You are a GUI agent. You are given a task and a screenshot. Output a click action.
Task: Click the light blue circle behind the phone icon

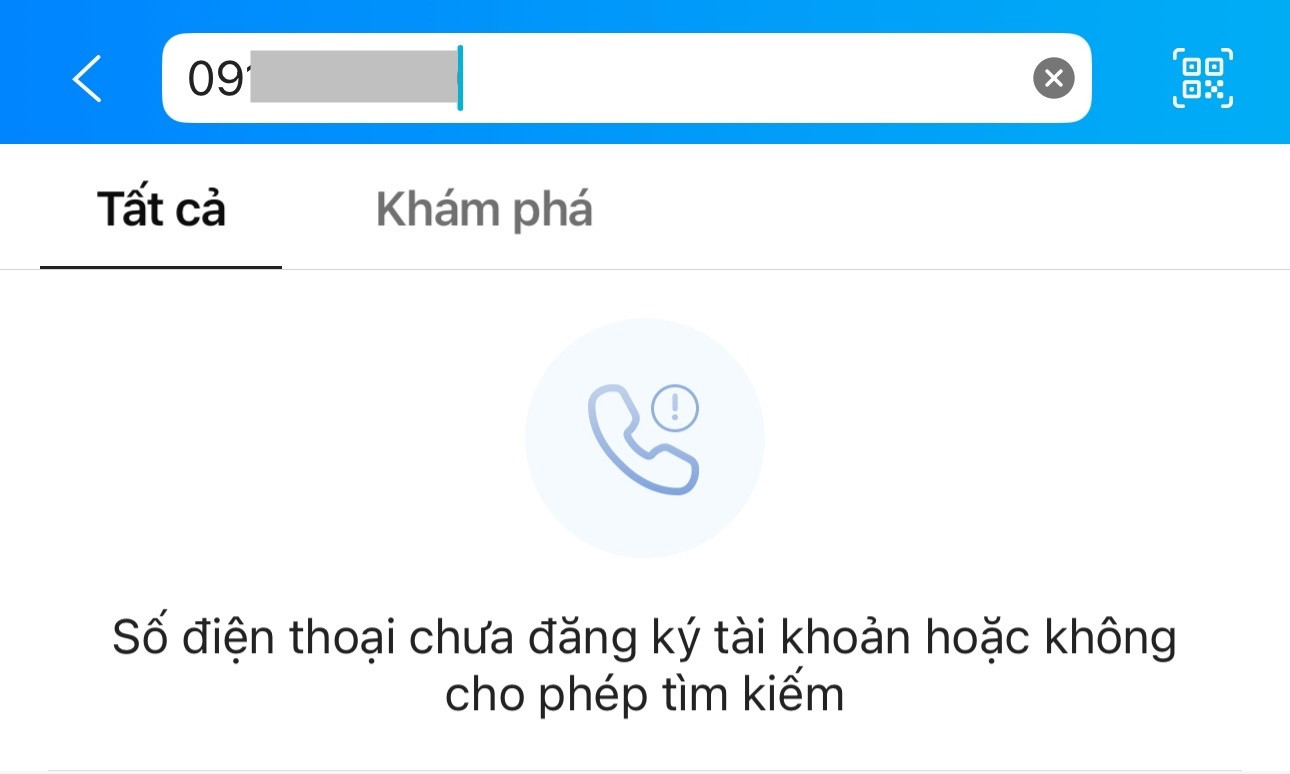[x=645, y=438]
